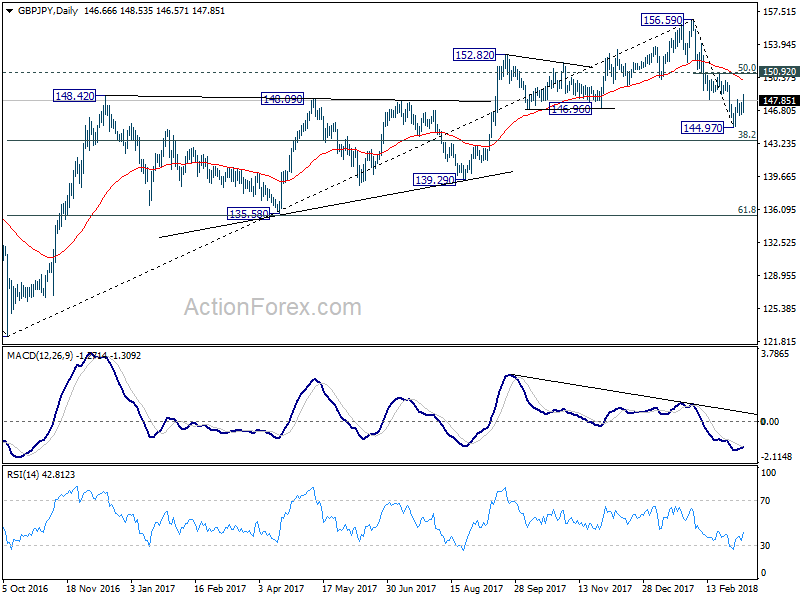Click the current price 147.851 marker
The width and height of the screenshot is (800, 600).
[x=779, y=101]
